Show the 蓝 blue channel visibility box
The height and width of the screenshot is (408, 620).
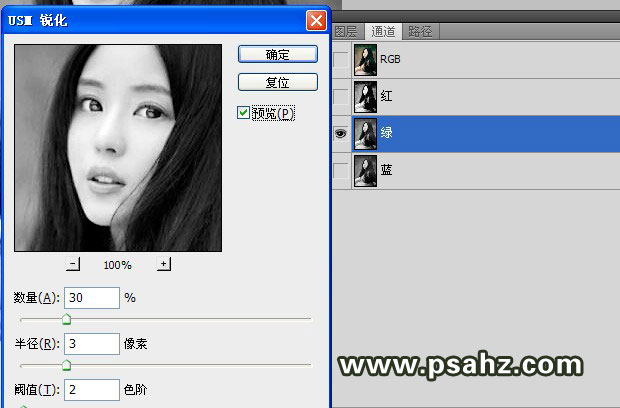(342, 171)
